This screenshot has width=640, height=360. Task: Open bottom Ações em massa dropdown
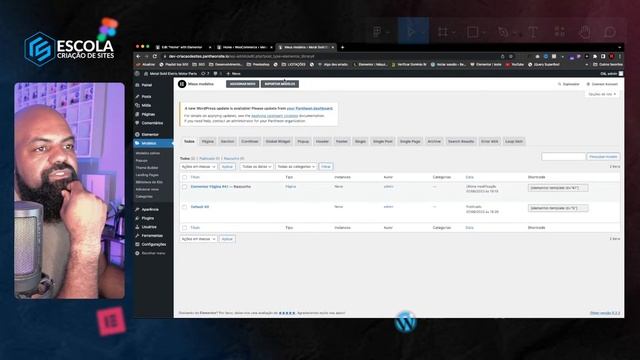tap(198, 239)
